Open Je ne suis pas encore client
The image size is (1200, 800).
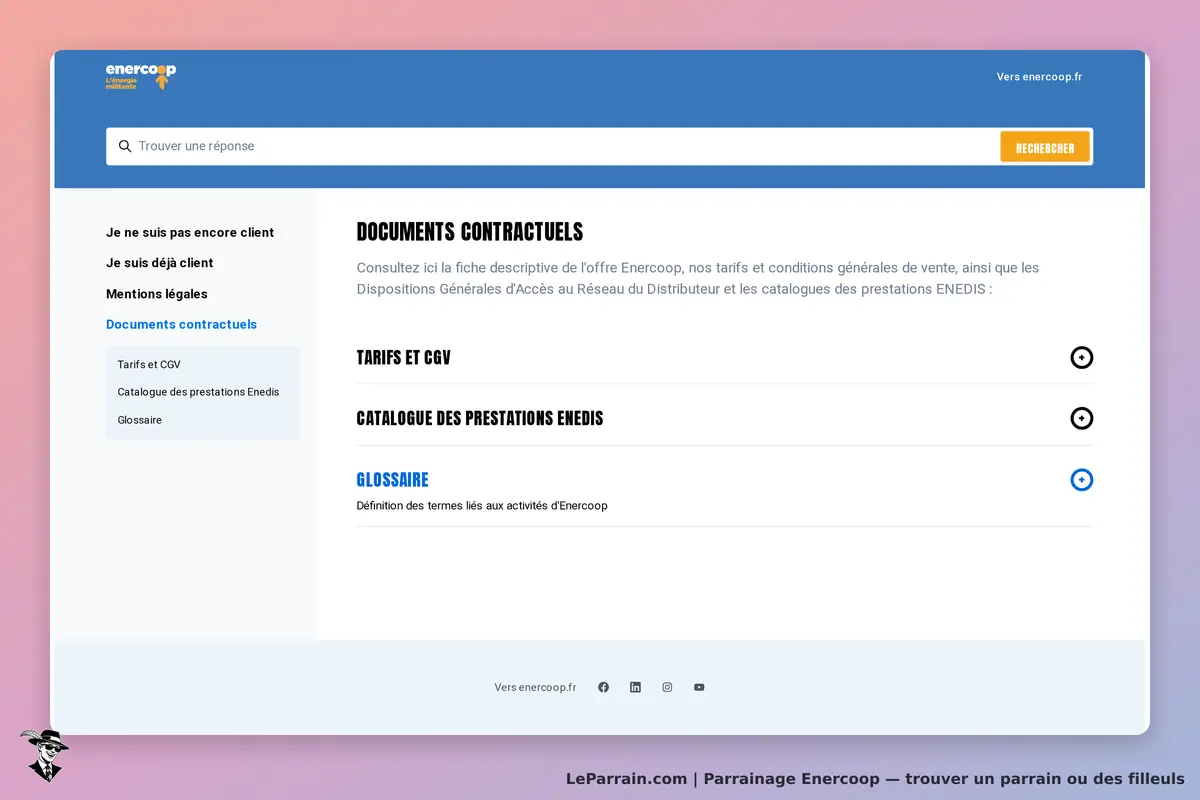pos(190,232)
